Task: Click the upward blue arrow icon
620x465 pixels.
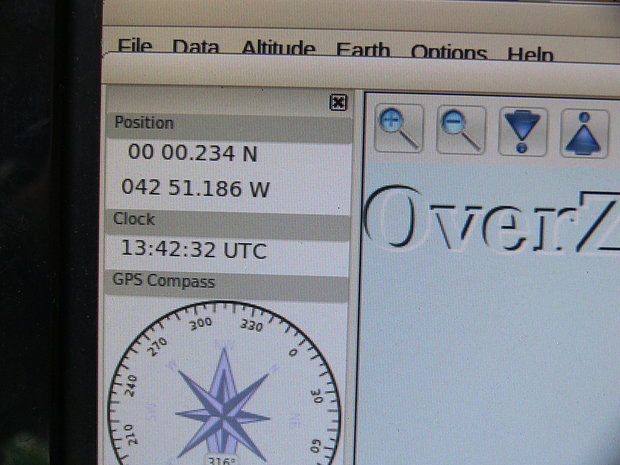Action: (x=584, y=134)
